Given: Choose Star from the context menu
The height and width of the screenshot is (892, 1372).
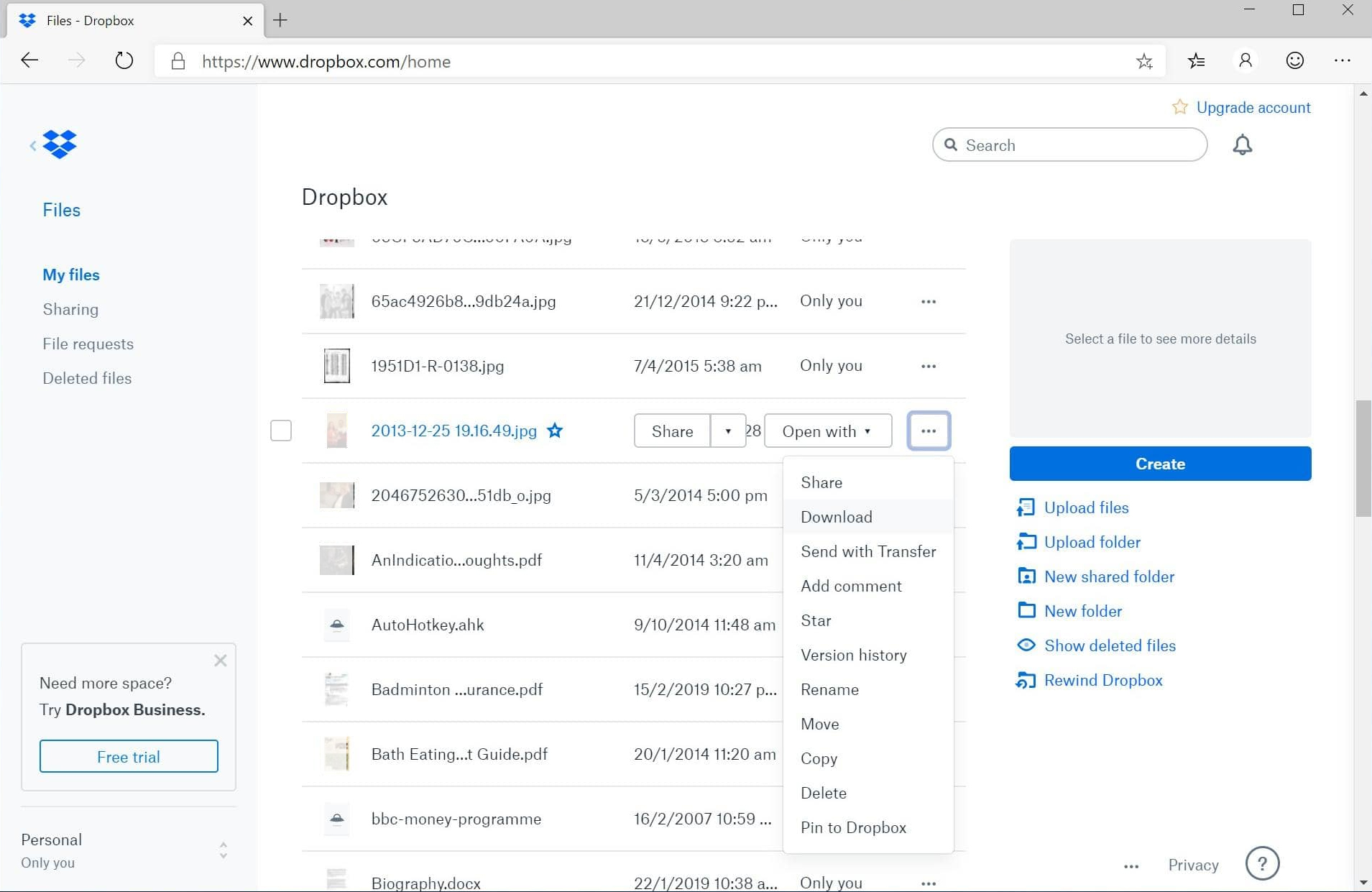Looking at the screenshot, I should tap(868, 620).
